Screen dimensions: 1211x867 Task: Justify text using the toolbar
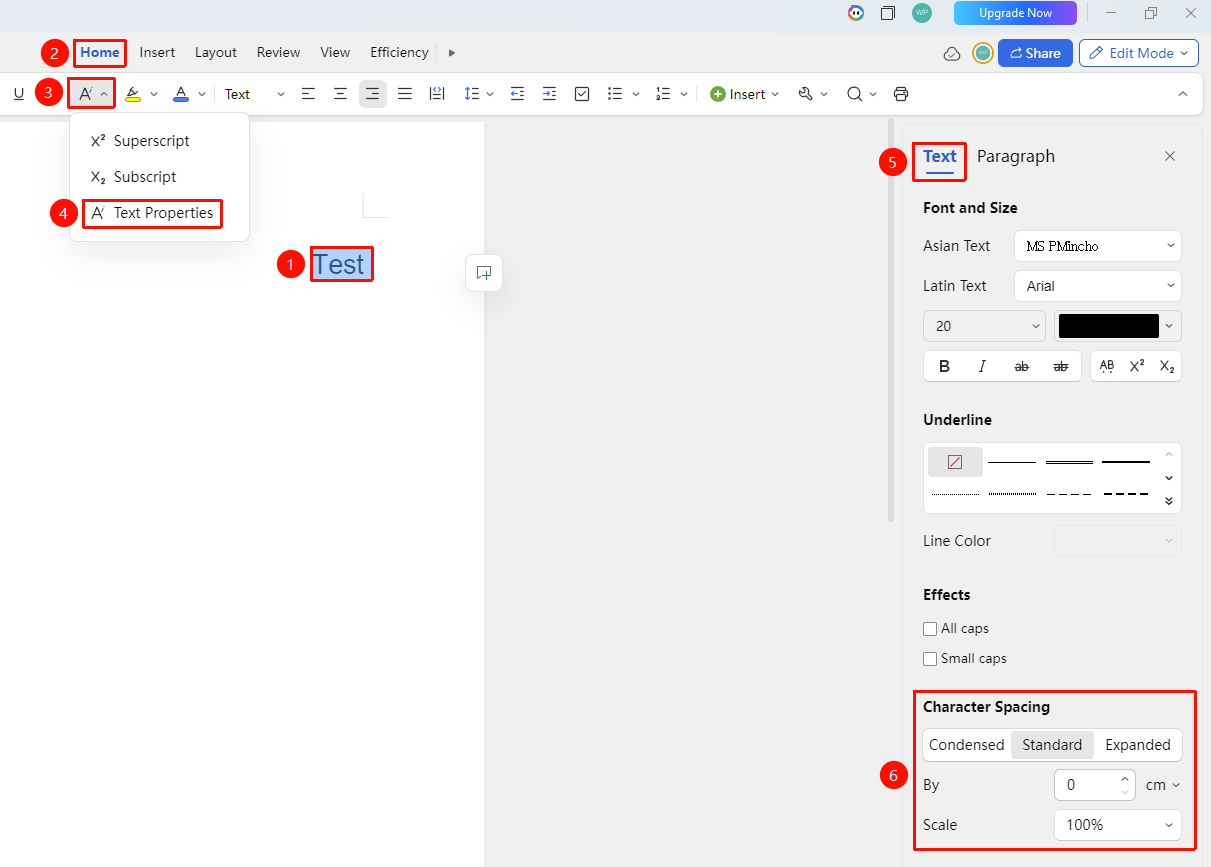tap(405, 94)
